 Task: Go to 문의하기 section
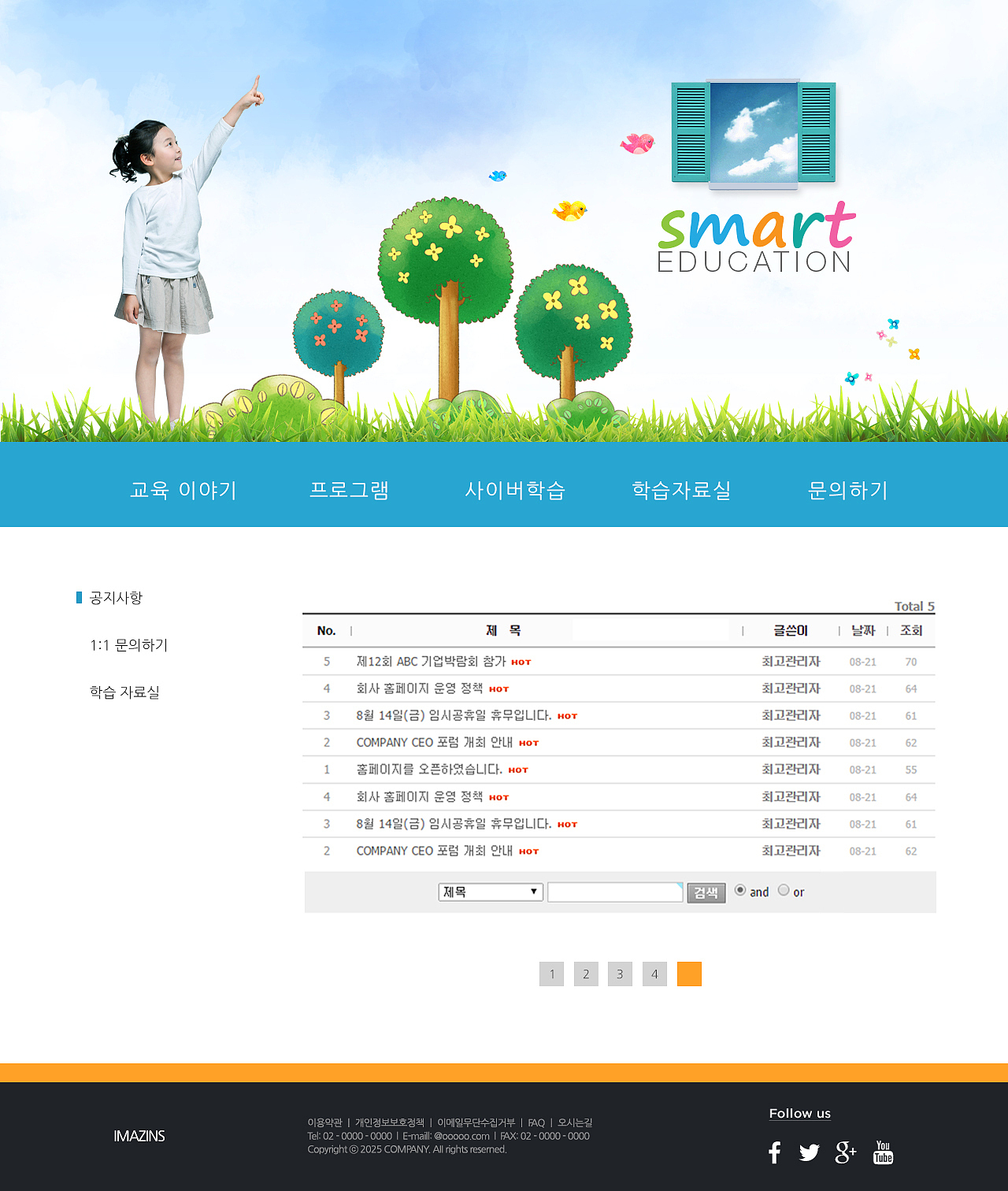847,489
